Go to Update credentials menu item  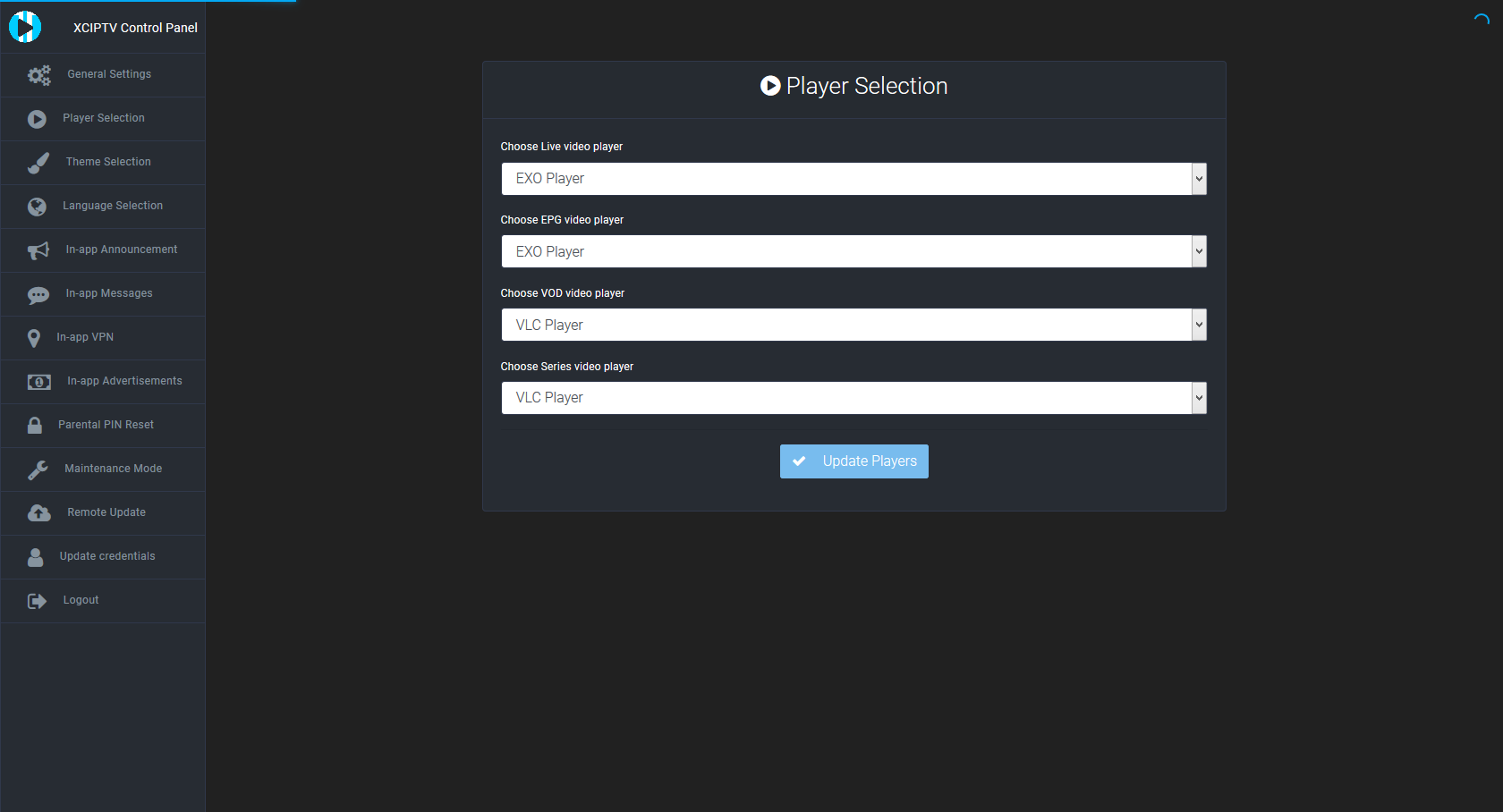[x=106, y=556]
